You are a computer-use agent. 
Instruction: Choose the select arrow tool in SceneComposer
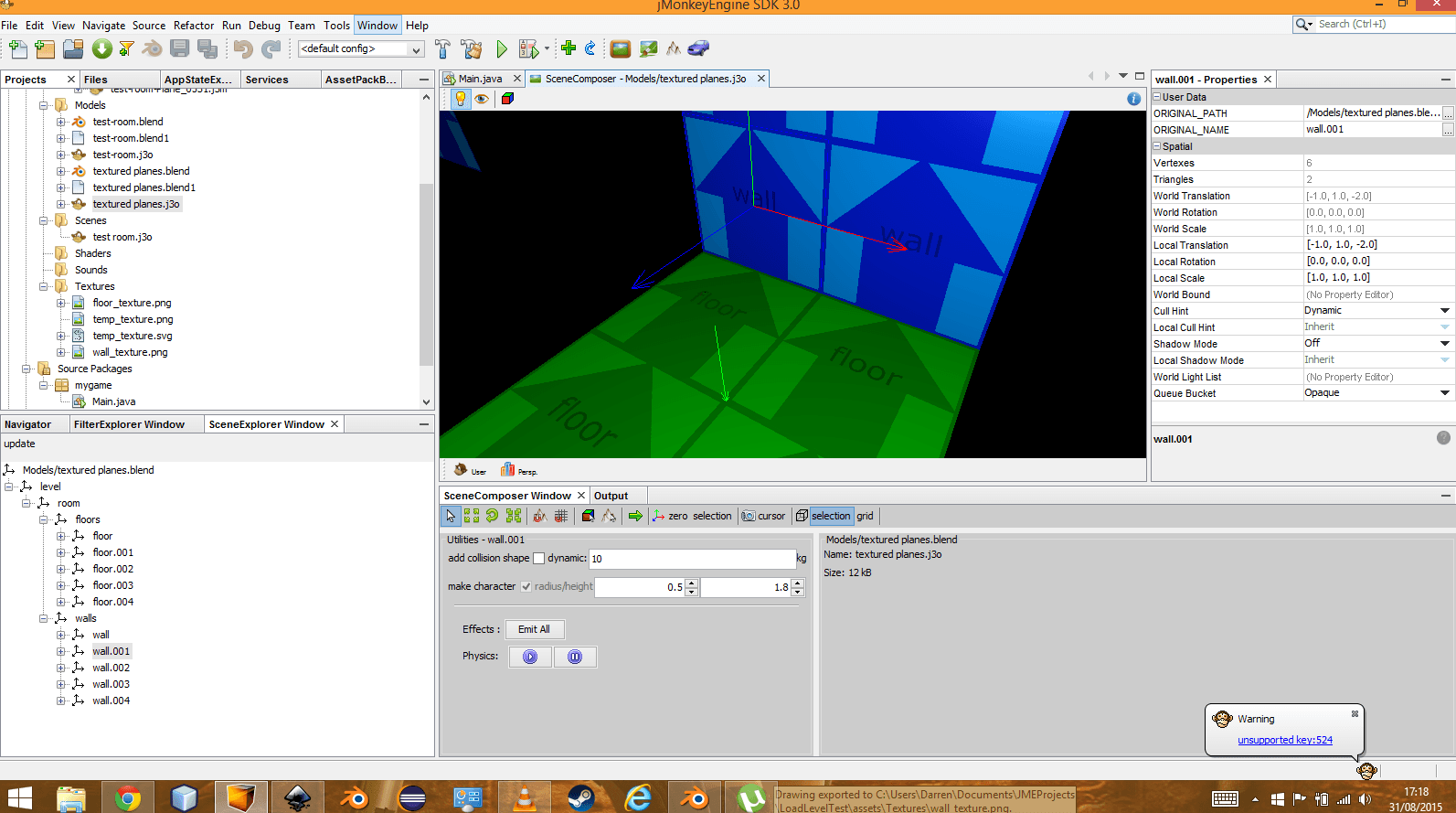click(451, 516)
